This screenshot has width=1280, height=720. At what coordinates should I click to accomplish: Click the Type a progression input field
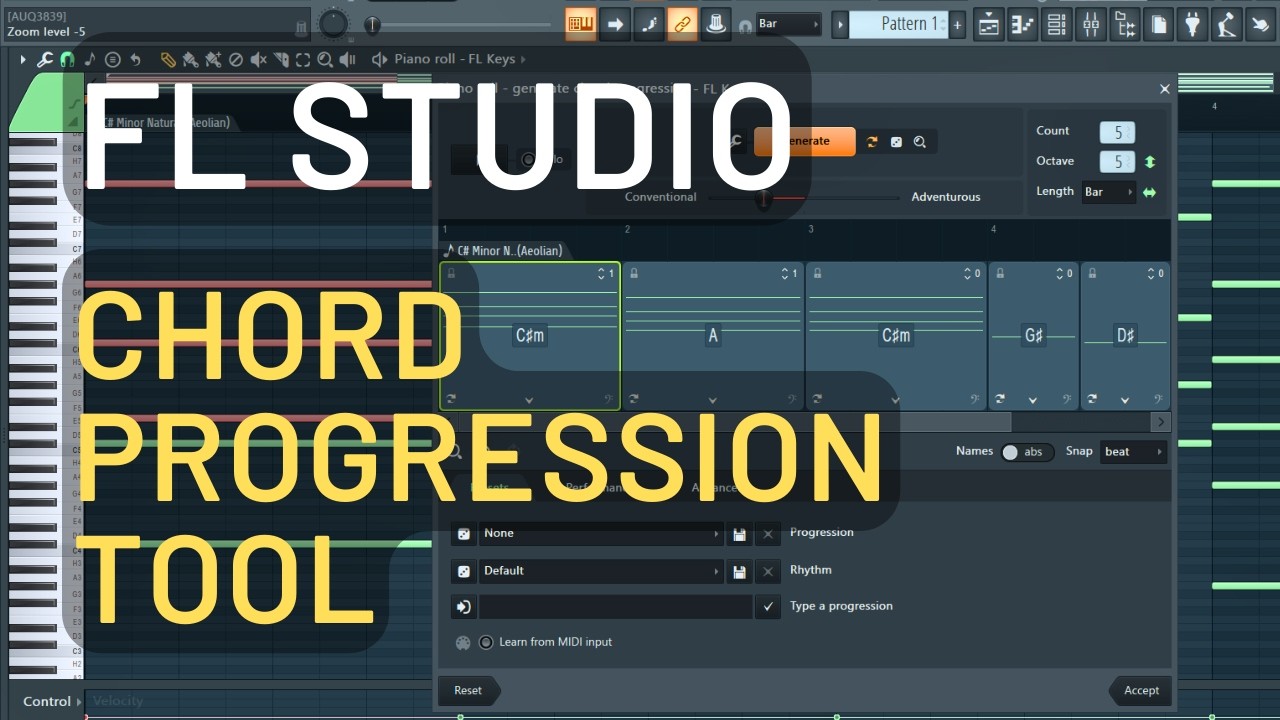616,607
